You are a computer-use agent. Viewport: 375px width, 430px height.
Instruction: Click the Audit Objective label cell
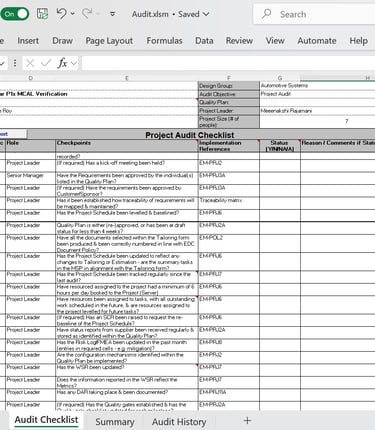point(229,94)
